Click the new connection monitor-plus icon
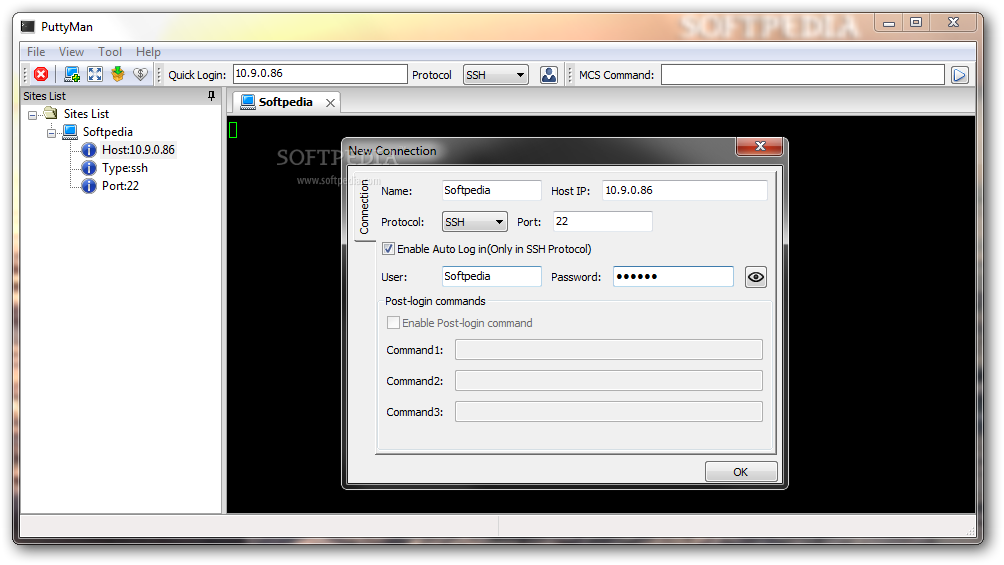Viewport: 1004px width, 565px height. [72, 74]
